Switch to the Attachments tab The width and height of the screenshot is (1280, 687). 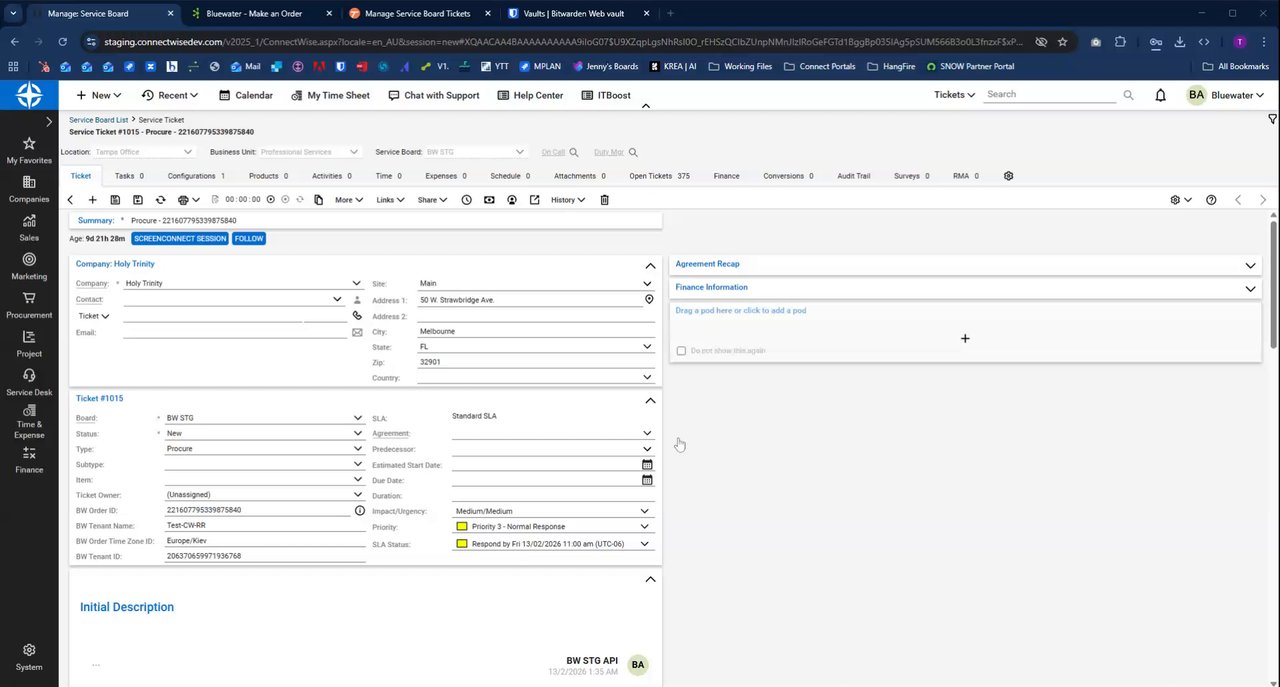tap(581, 176)
